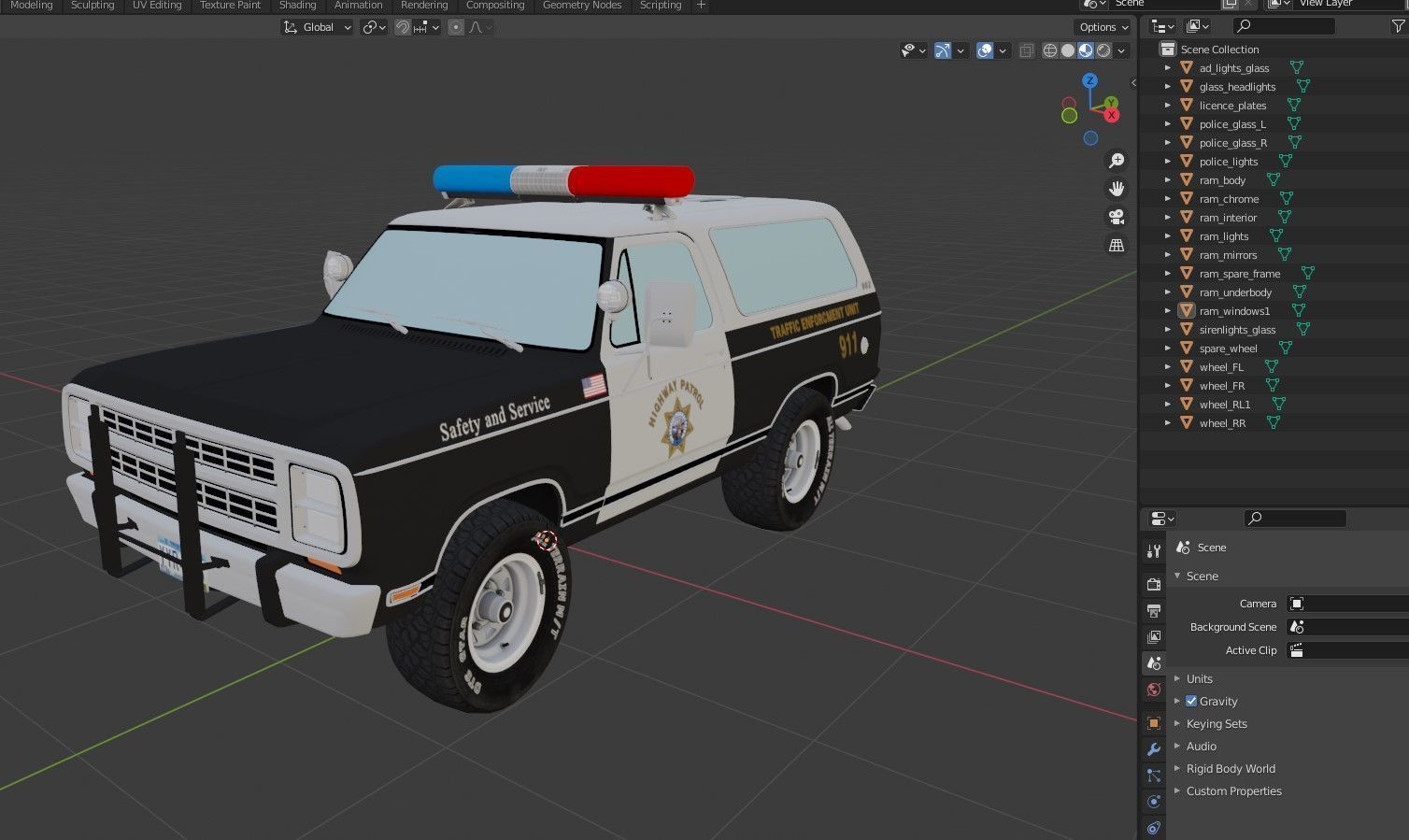
Task: Open the outliner editor type dropdown
Action: tap(1163, 26)
